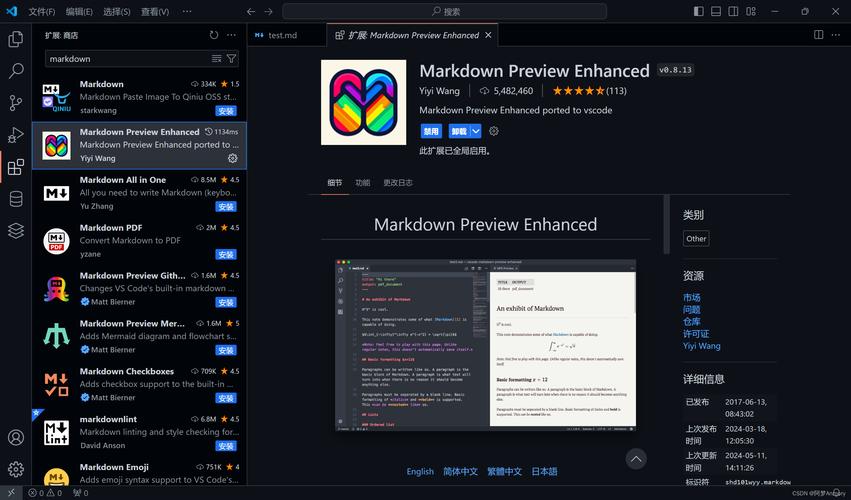Switch readme to English

(420, 471)
